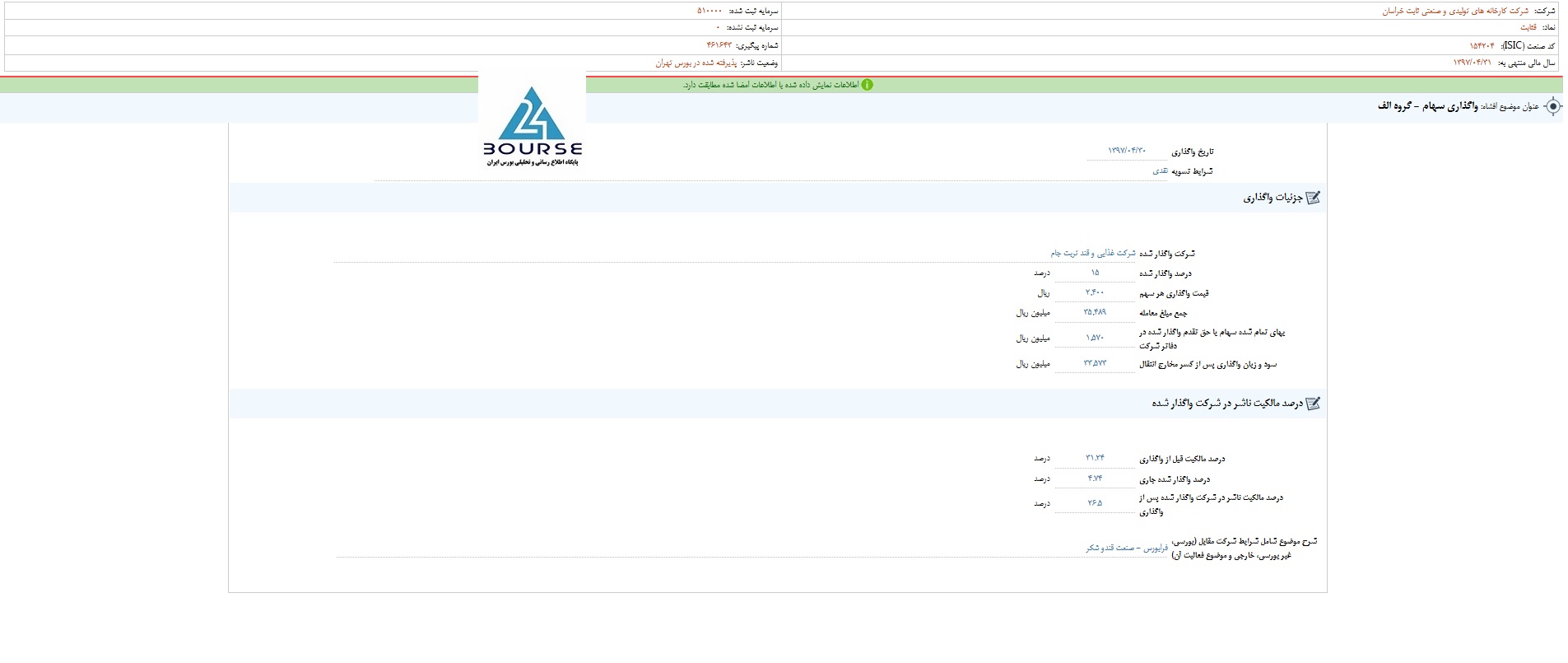Click the total transaction amount ۳۵,۴۸۹
The width and height of the screenshot is (1568, 663).
tap(1095, 312)
